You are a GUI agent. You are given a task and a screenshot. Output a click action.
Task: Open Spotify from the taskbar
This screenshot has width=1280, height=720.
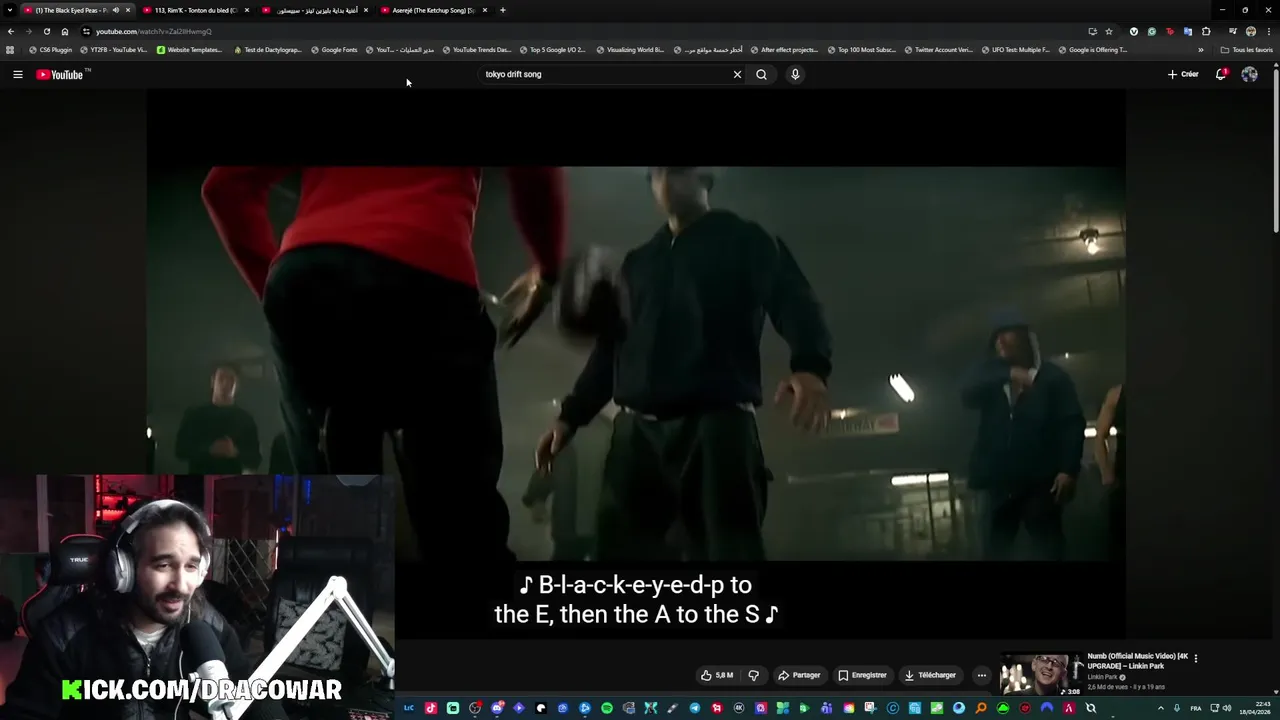point(607,708)
